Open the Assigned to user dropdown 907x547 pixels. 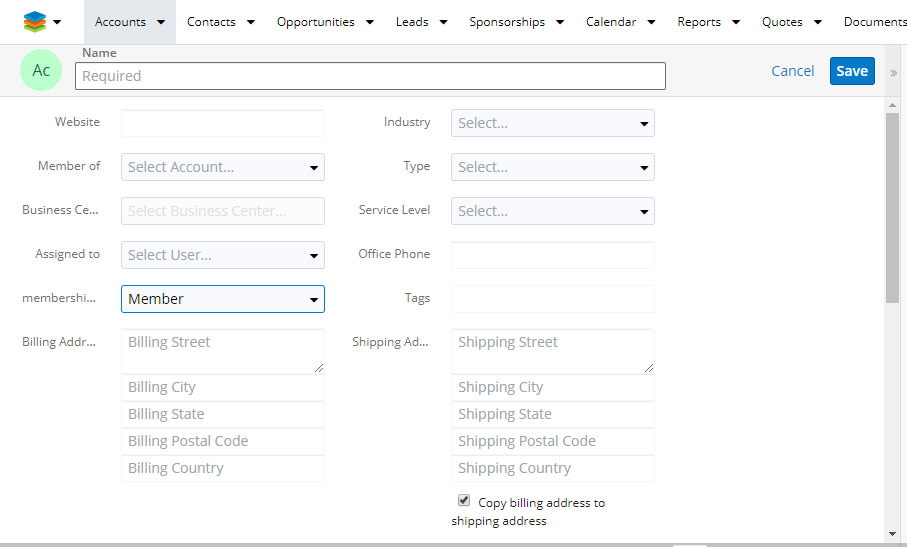[x=223, y=255]
